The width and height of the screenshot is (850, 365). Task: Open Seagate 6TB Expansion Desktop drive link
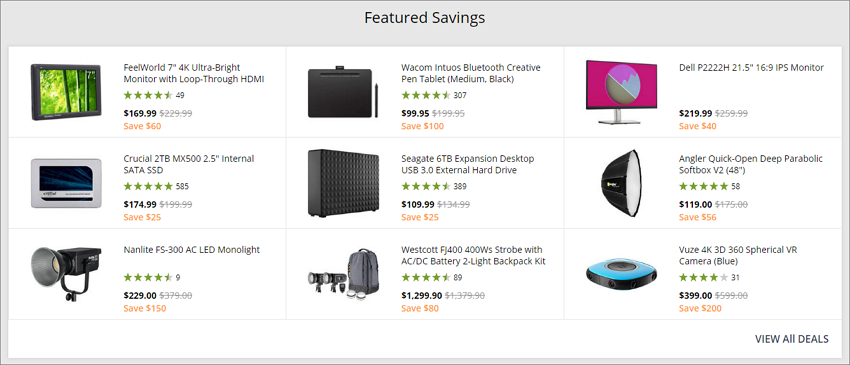point(467,164)
